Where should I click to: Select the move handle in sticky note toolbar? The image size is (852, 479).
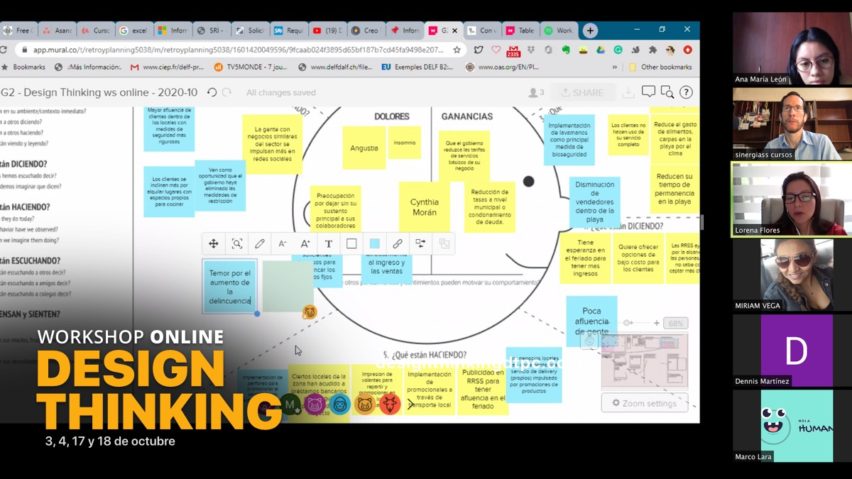(x=214, y=244)
